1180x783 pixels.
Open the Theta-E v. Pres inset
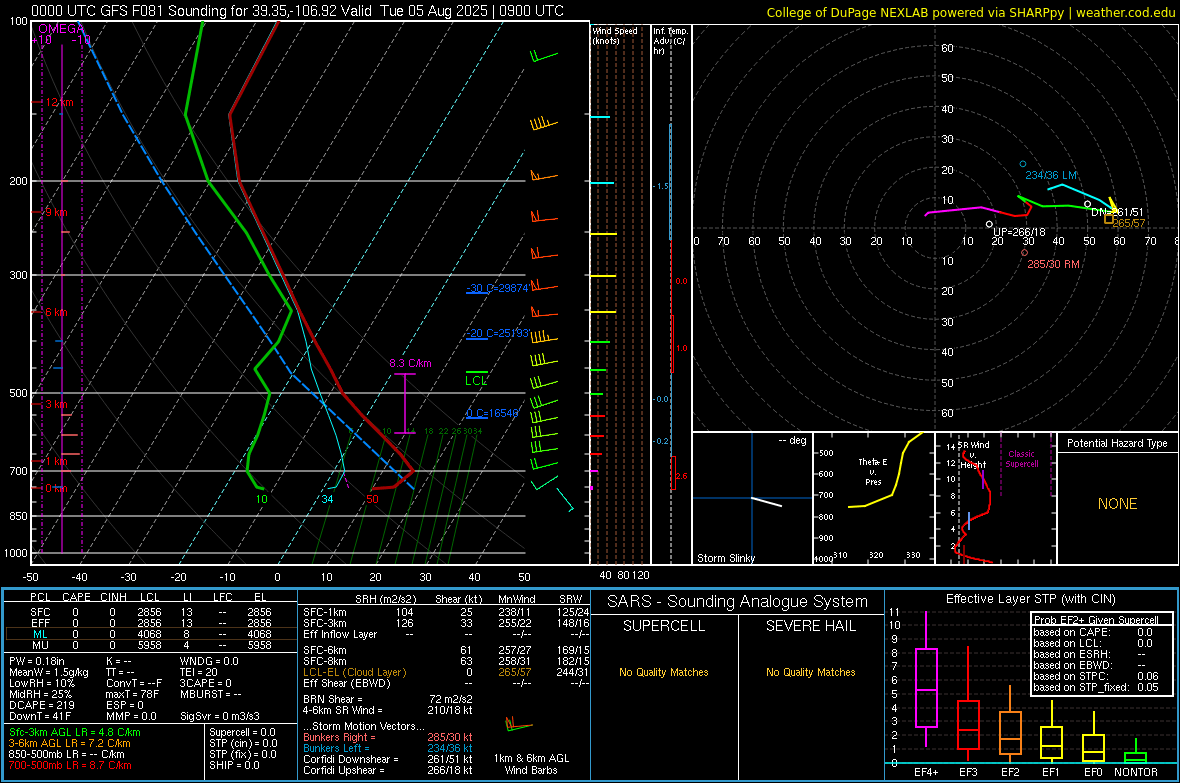[x=873, y=498]
